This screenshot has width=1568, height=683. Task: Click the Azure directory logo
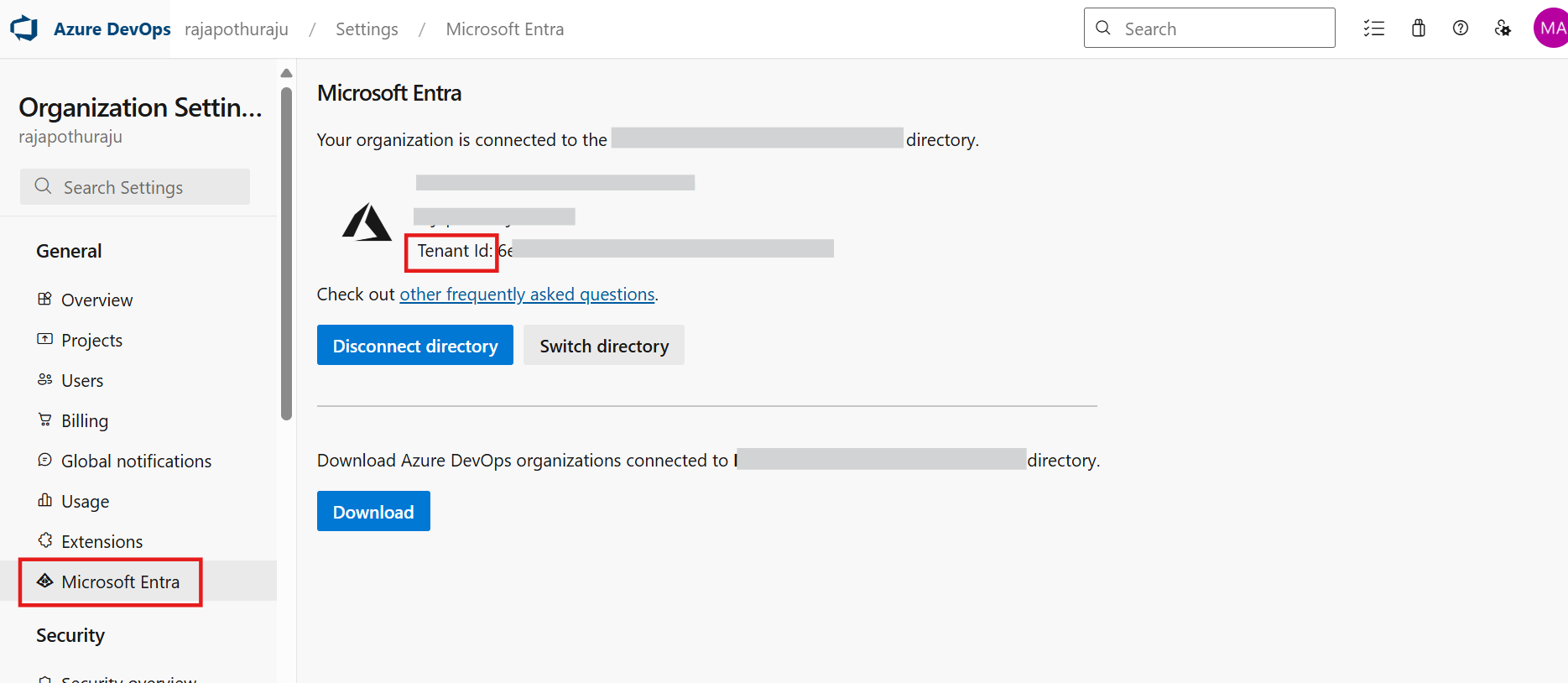click(x=367, y=222)
